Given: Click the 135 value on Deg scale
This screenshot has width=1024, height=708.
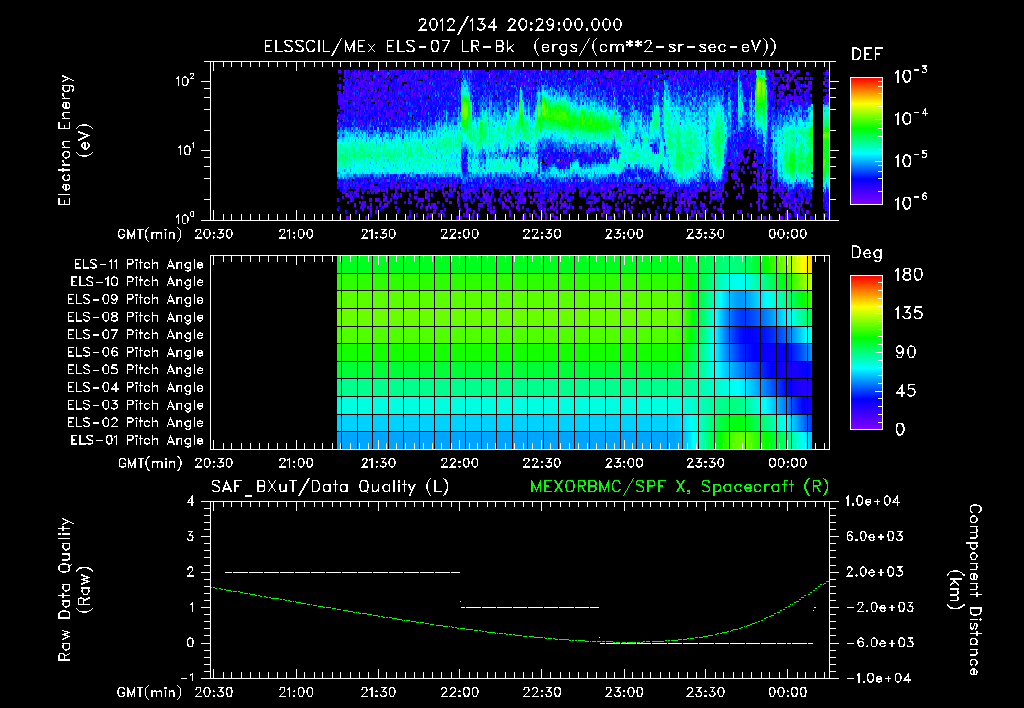Looking at the screenshot, I should (908, 314).
